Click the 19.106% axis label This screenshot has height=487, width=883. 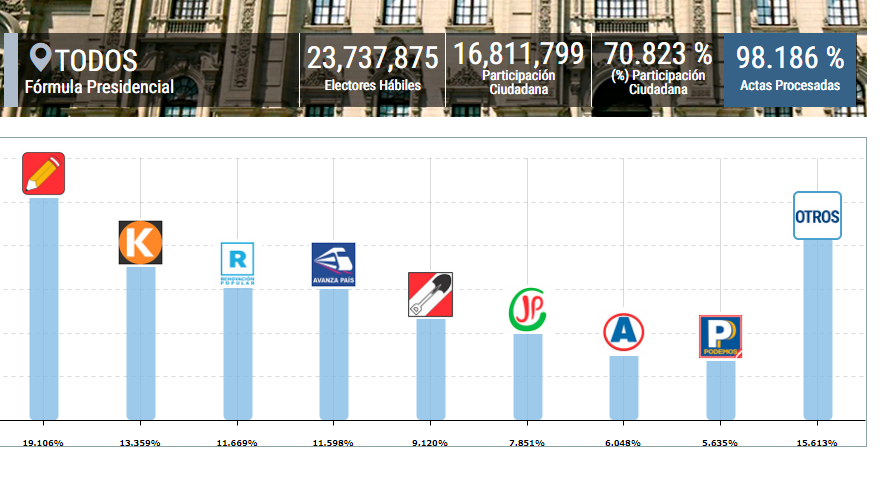pyautogui.click(x=43, y=443)
